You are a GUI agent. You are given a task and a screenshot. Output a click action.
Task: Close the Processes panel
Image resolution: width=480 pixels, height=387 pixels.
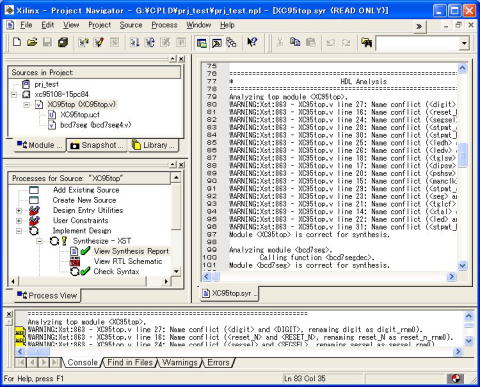click(x=181, y=165)
